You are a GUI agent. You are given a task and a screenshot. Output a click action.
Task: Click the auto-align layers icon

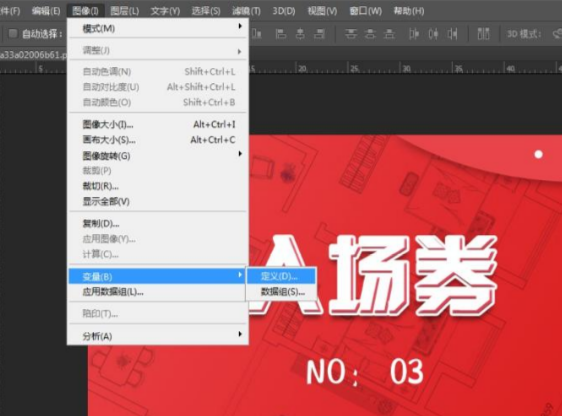[x=483, y=34]
